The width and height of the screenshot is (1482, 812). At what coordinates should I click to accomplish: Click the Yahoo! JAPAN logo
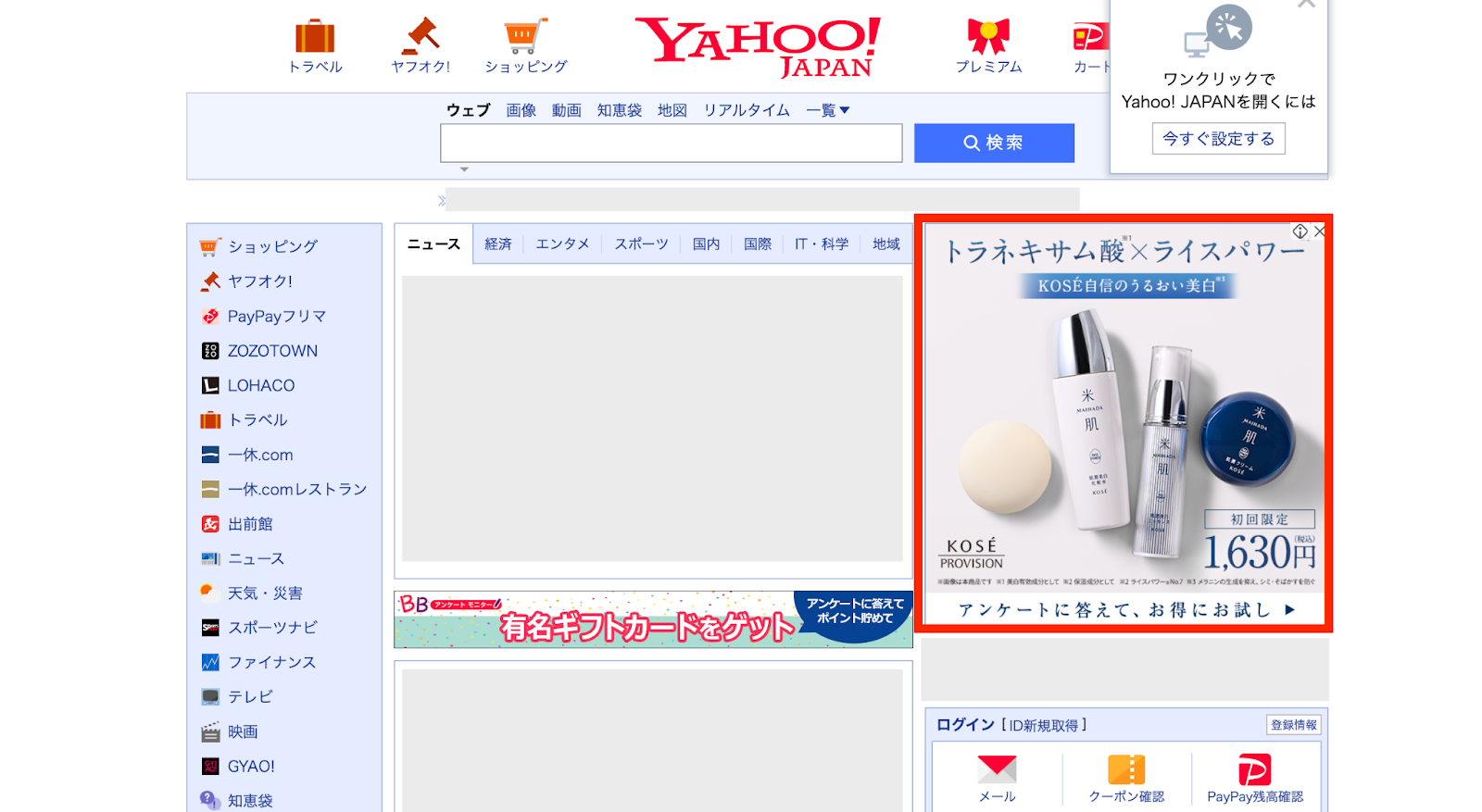(758, 46)
